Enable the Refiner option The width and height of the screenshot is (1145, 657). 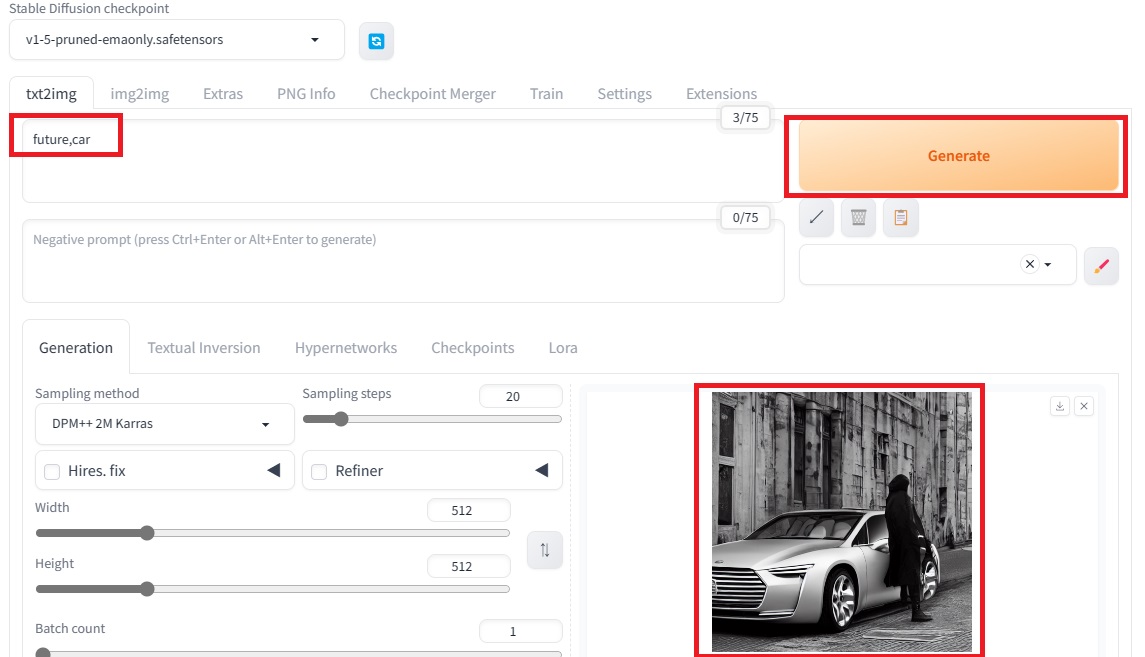(319, 470)
